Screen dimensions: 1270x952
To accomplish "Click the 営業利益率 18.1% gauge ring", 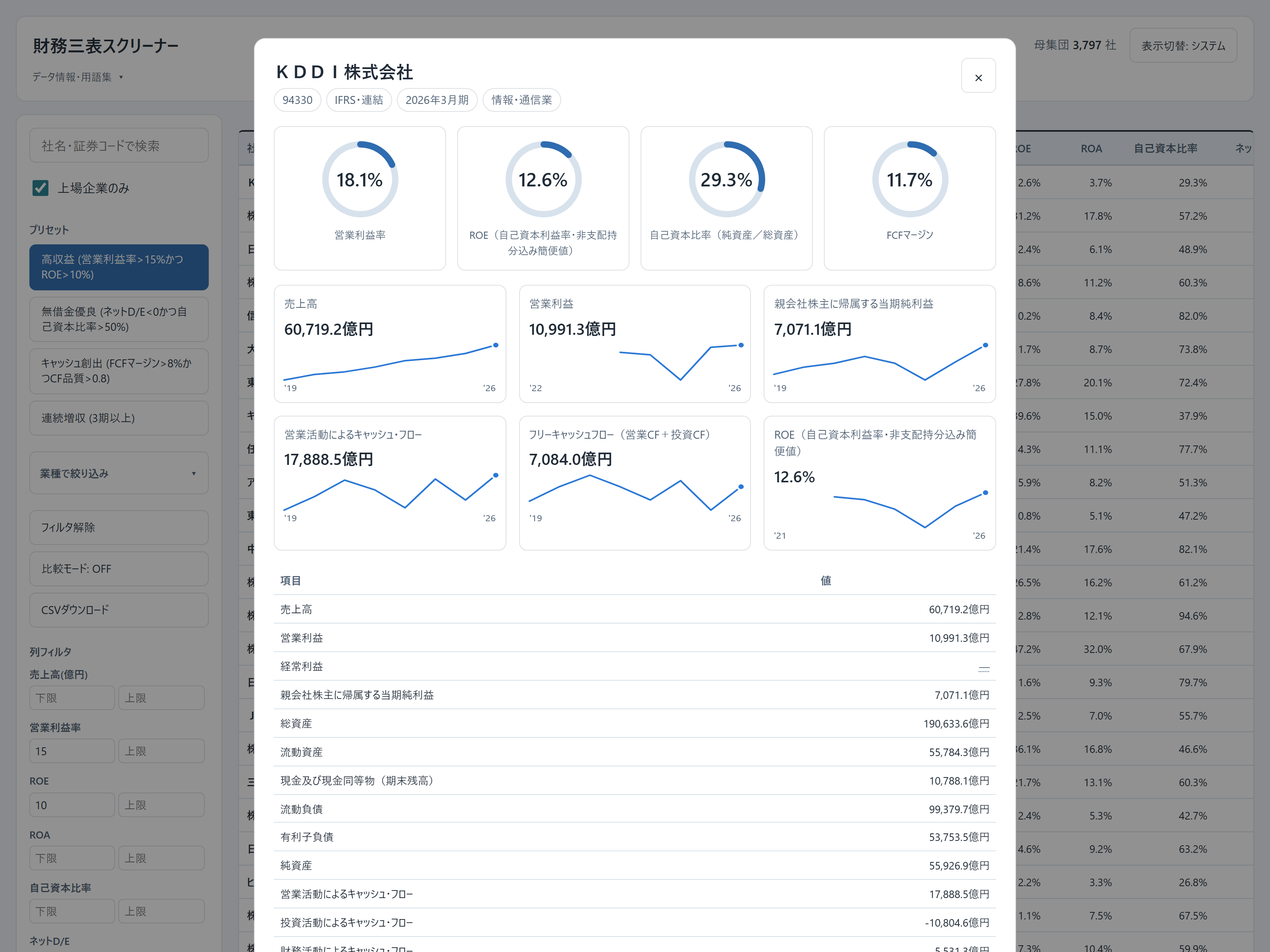I will pyautogui.click(x=360, y=179).
